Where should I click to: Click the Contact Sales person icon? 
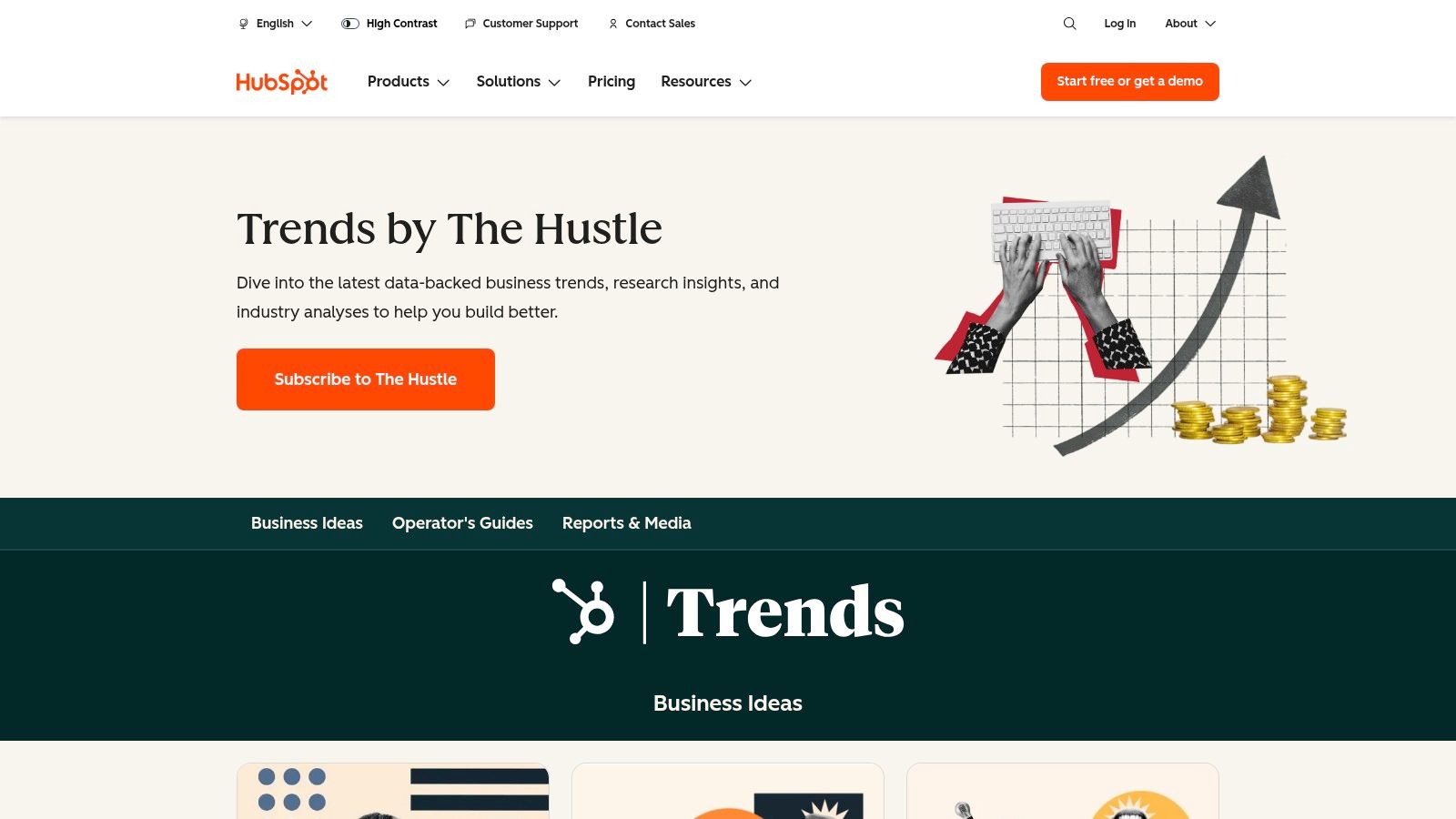(x=613, y=24)
